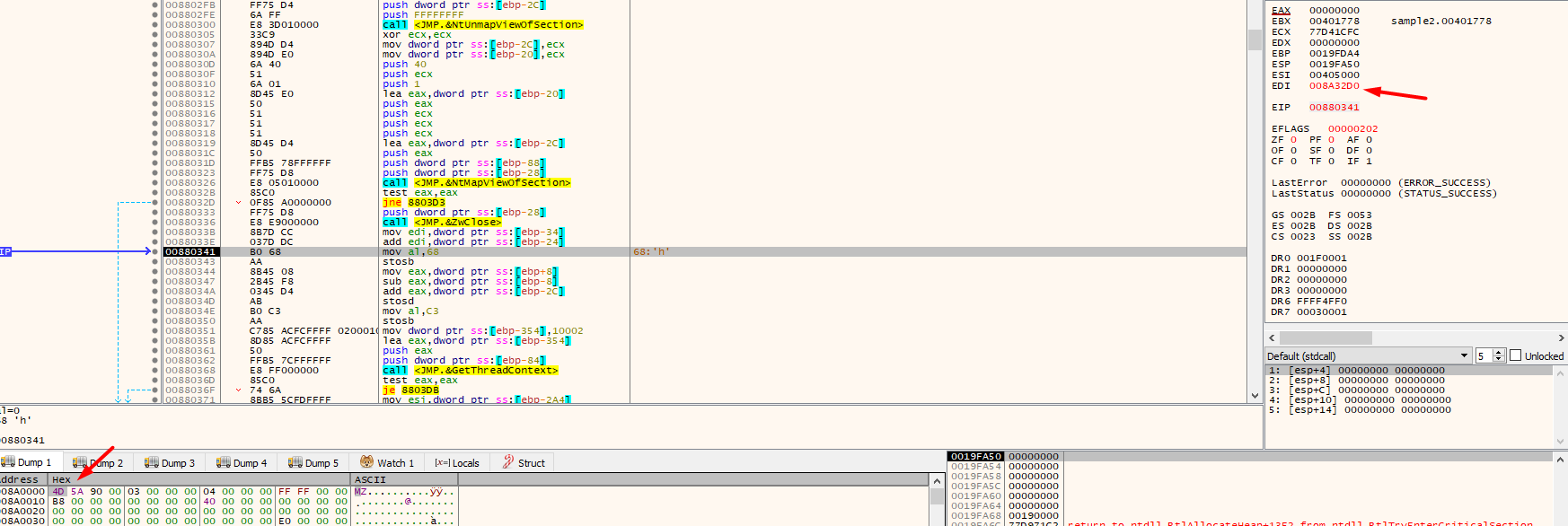The image size is (1568, 526).
Task: Toggle breakpoint bullet at address 0088032D
Action: click(155, 202)
